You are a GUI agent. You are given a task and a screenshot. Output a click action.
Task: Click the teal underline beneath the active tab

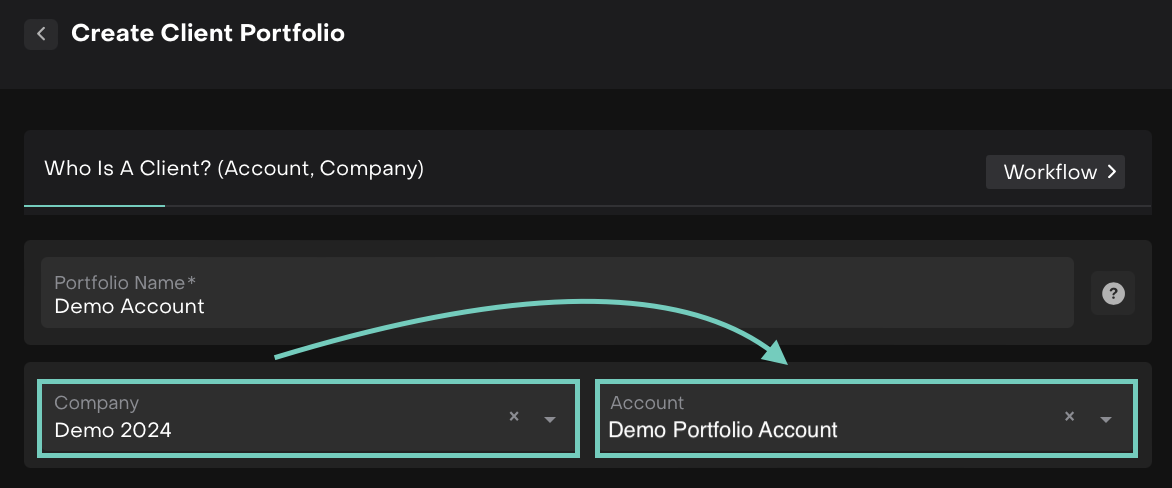tap(94, 205)
